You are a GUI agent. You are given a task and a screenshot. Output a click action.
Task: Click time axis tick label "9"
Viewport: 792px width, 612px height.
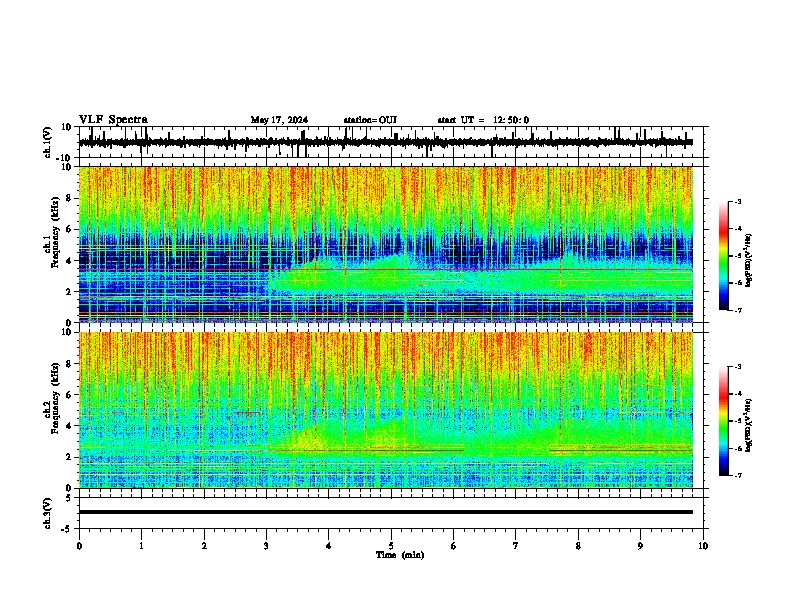point(640,546)
